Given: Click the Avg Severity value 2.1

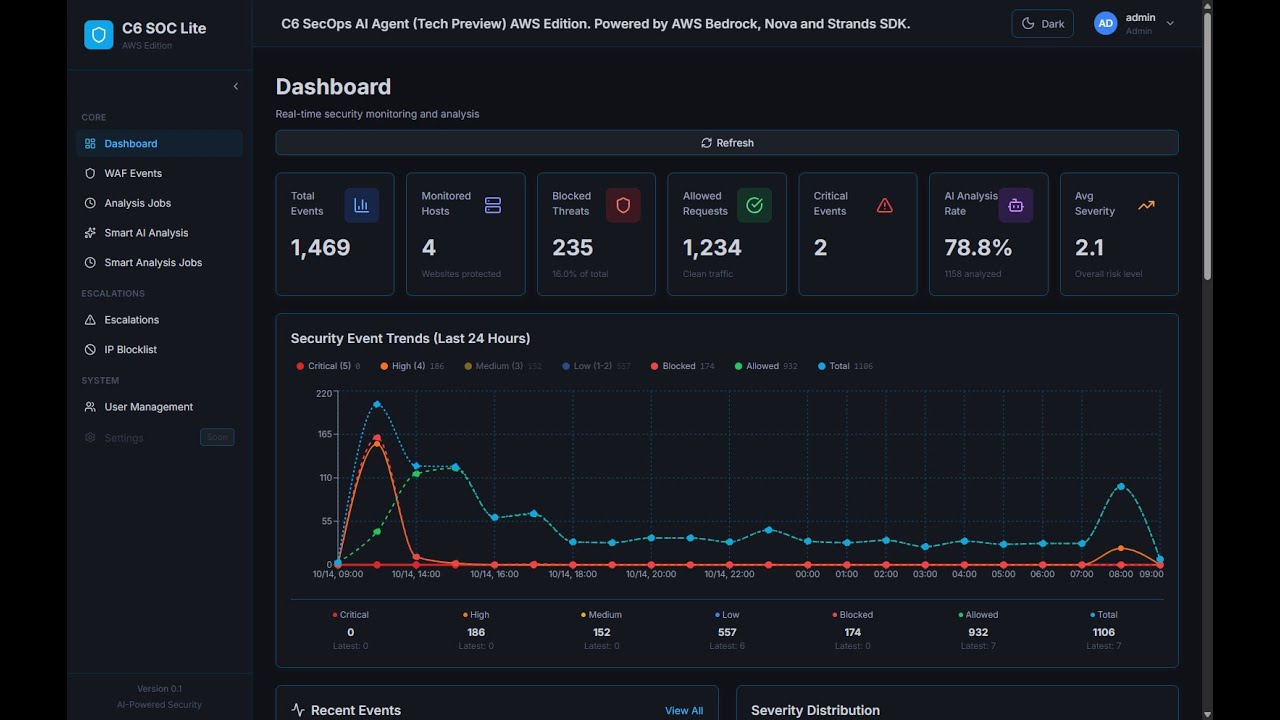Looking at the screenshot, I should [x=1090, y=248].
